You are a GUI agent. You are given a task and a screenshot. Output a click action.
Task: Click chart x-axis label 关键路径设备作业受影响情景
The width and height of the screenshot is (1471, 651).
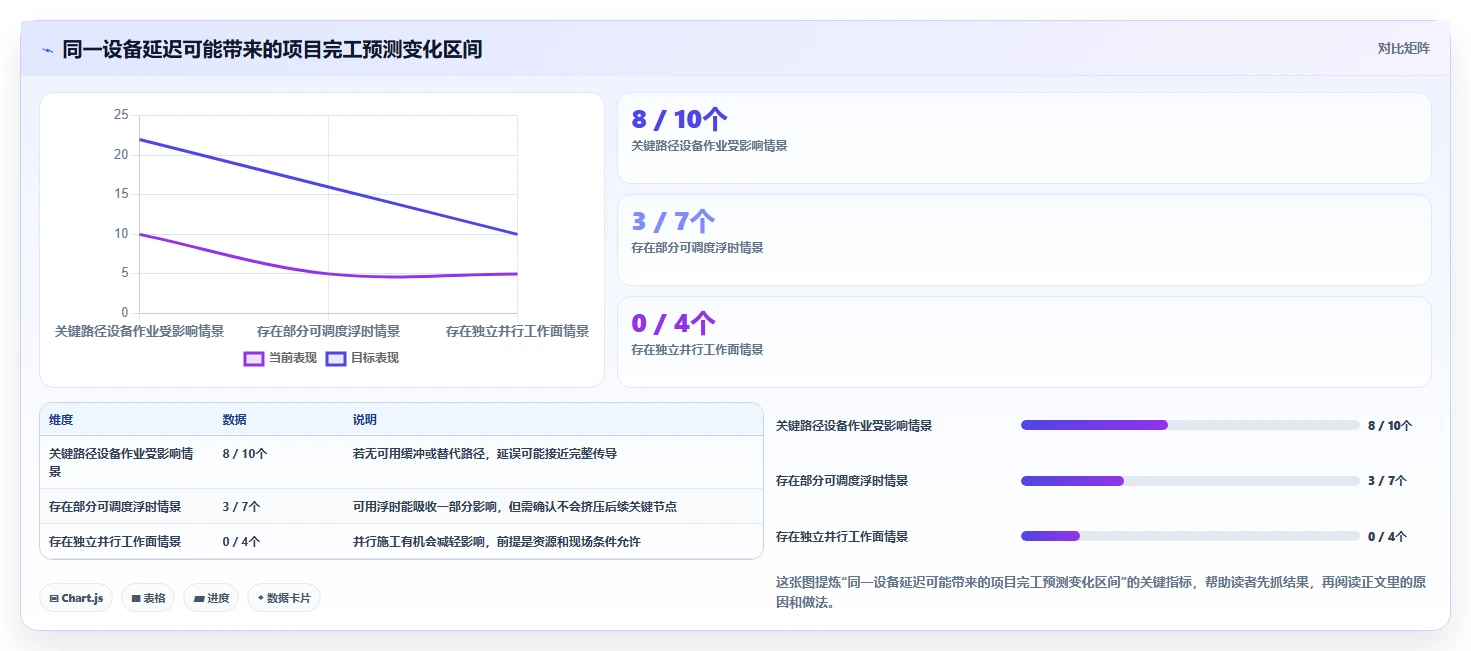139,331
